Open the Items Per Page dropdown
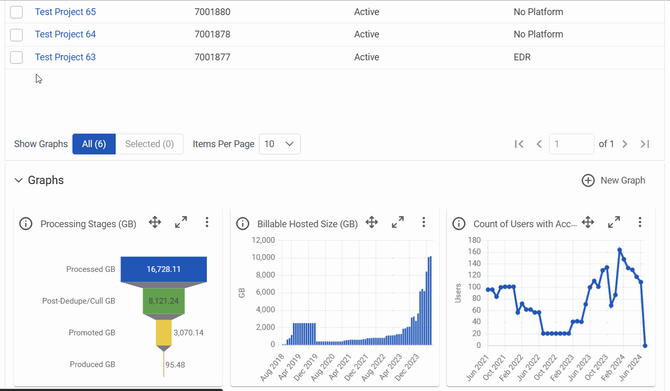Screen dimensions: 670x391 tap(279, 144)
